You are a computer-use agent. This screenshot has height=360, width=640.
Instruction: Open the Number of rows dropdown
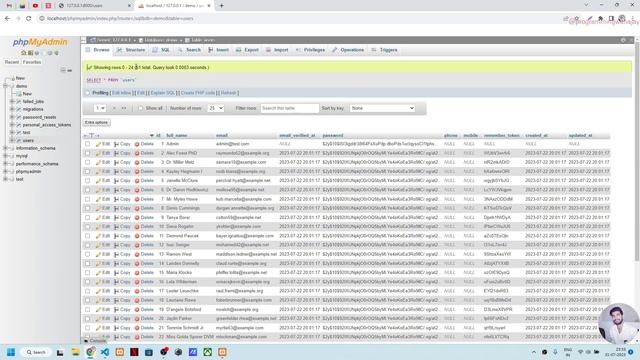tap(216, 108)
